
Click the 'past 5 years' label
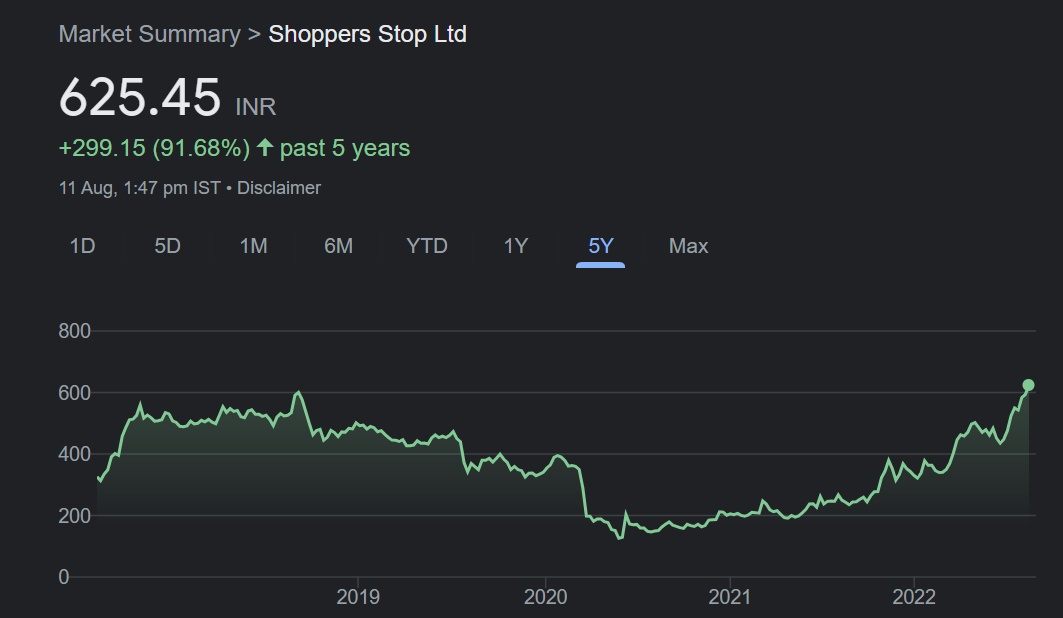point(345,148)
